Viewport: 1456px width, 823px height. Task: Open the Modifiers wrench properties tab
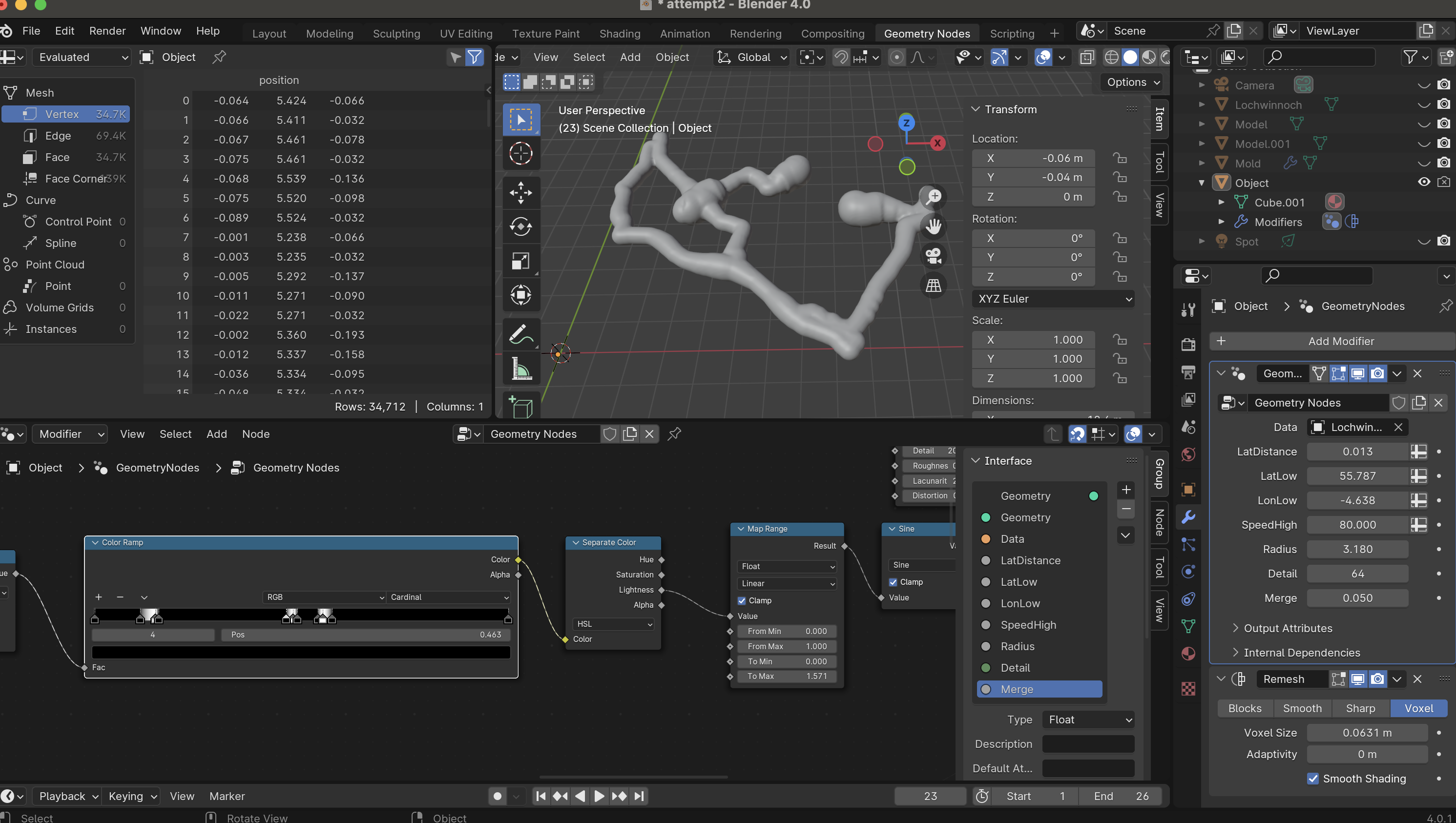[1187, 516]
